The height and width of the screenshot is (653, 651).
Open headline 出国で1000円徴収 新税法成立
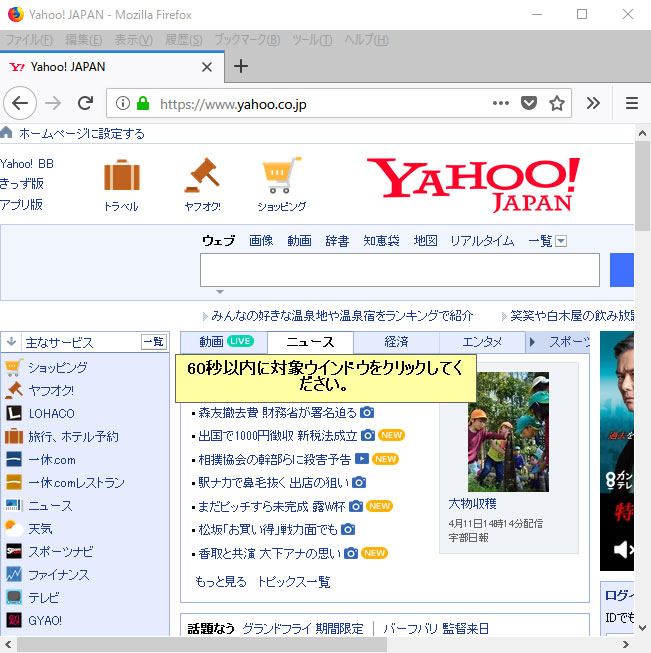click(x=277, y=436)
